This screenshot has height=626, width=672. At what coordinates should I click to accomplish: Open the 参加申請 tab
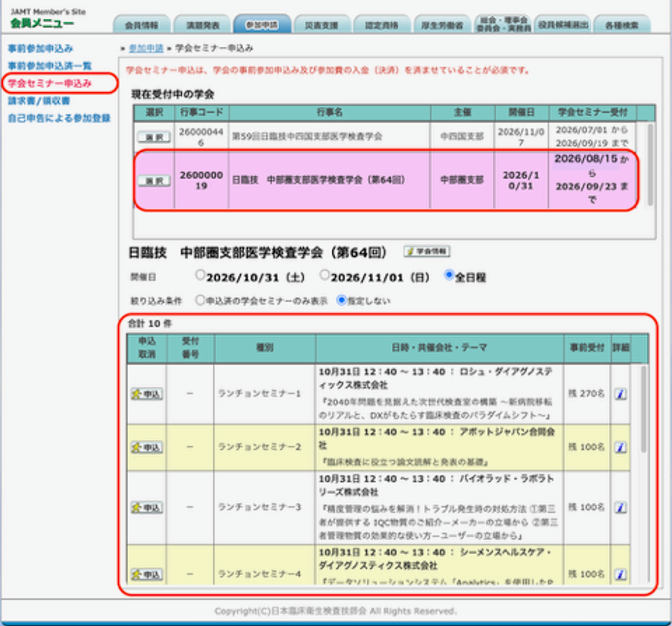tap(262, 24)
